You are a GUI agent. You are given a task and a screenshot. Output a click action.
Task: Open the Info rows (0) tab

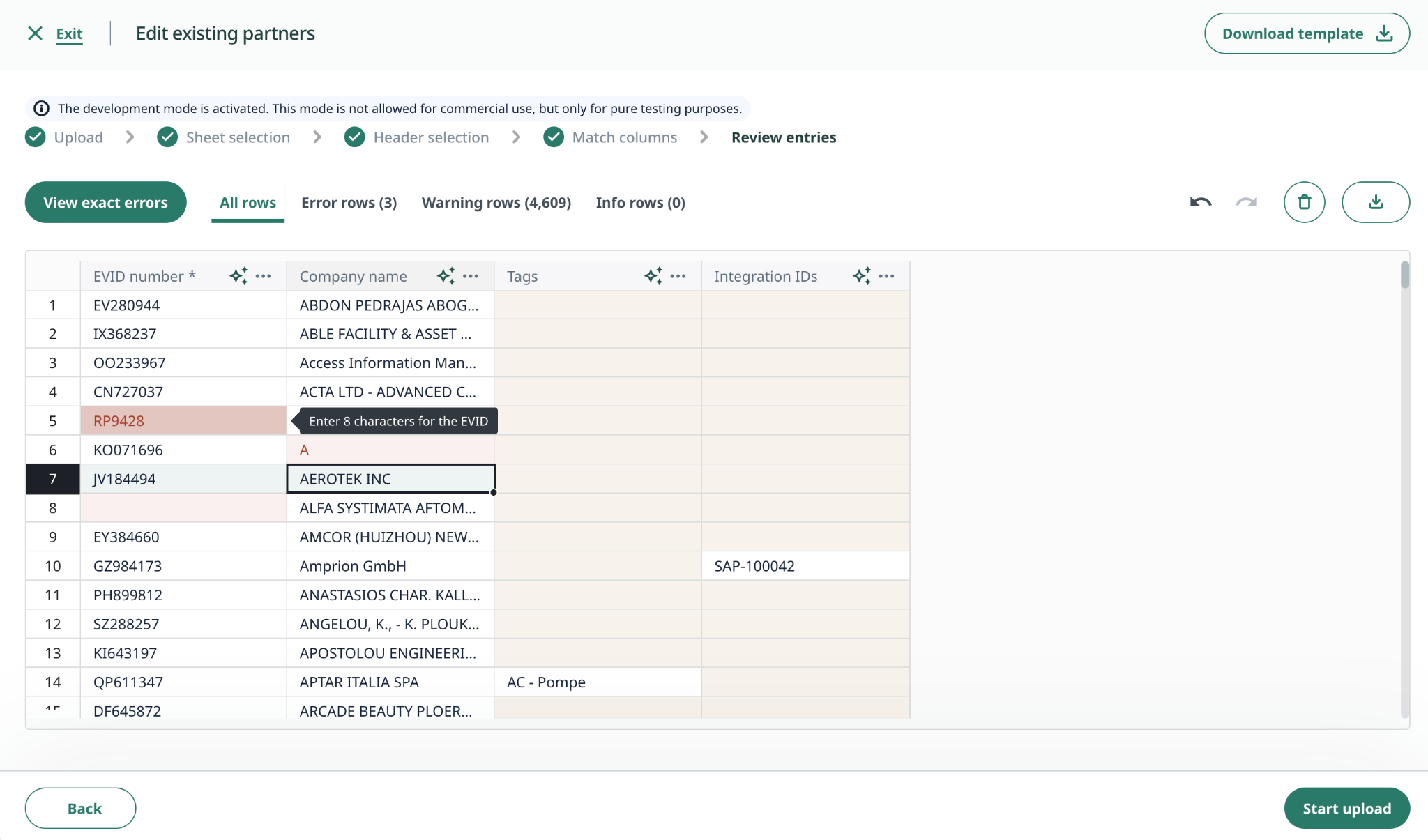tap(640, 203)
